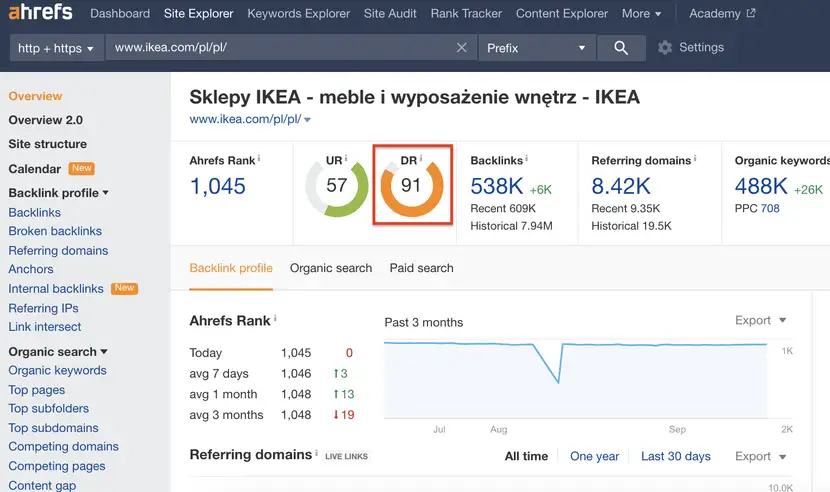The image size is (830, 492).
Task: Collapse the Organic search sidebar section
Action: [58, 352]
